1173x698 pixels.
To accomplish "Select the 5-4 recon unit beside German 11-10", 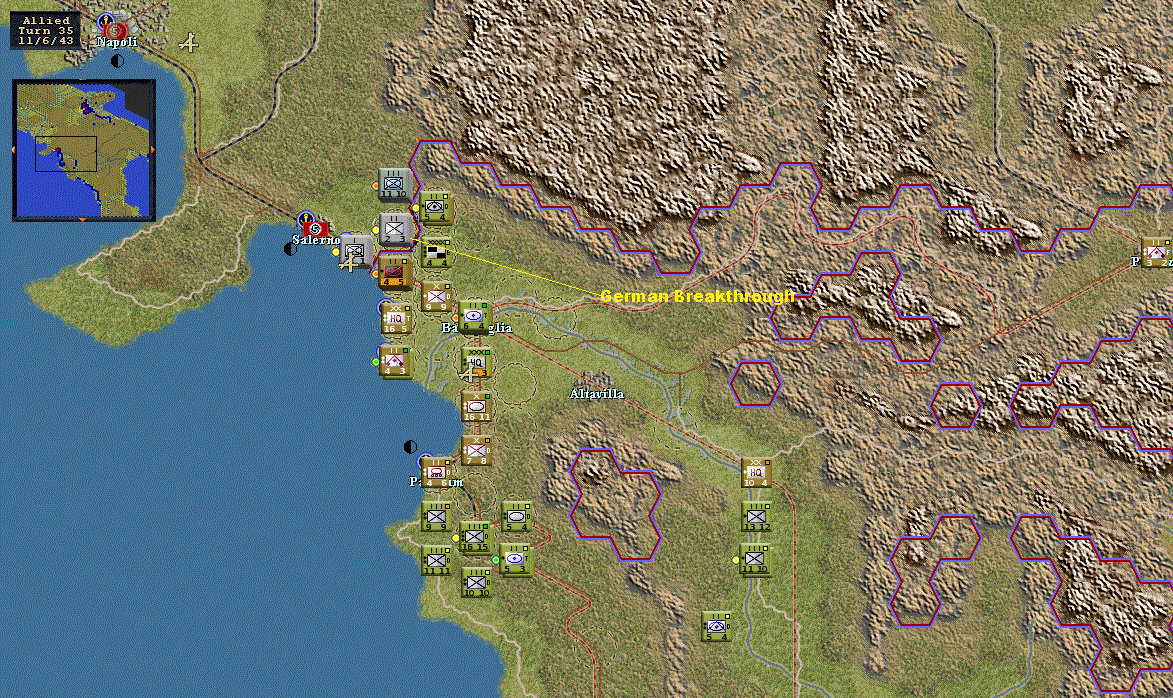I will click(435, 207).
